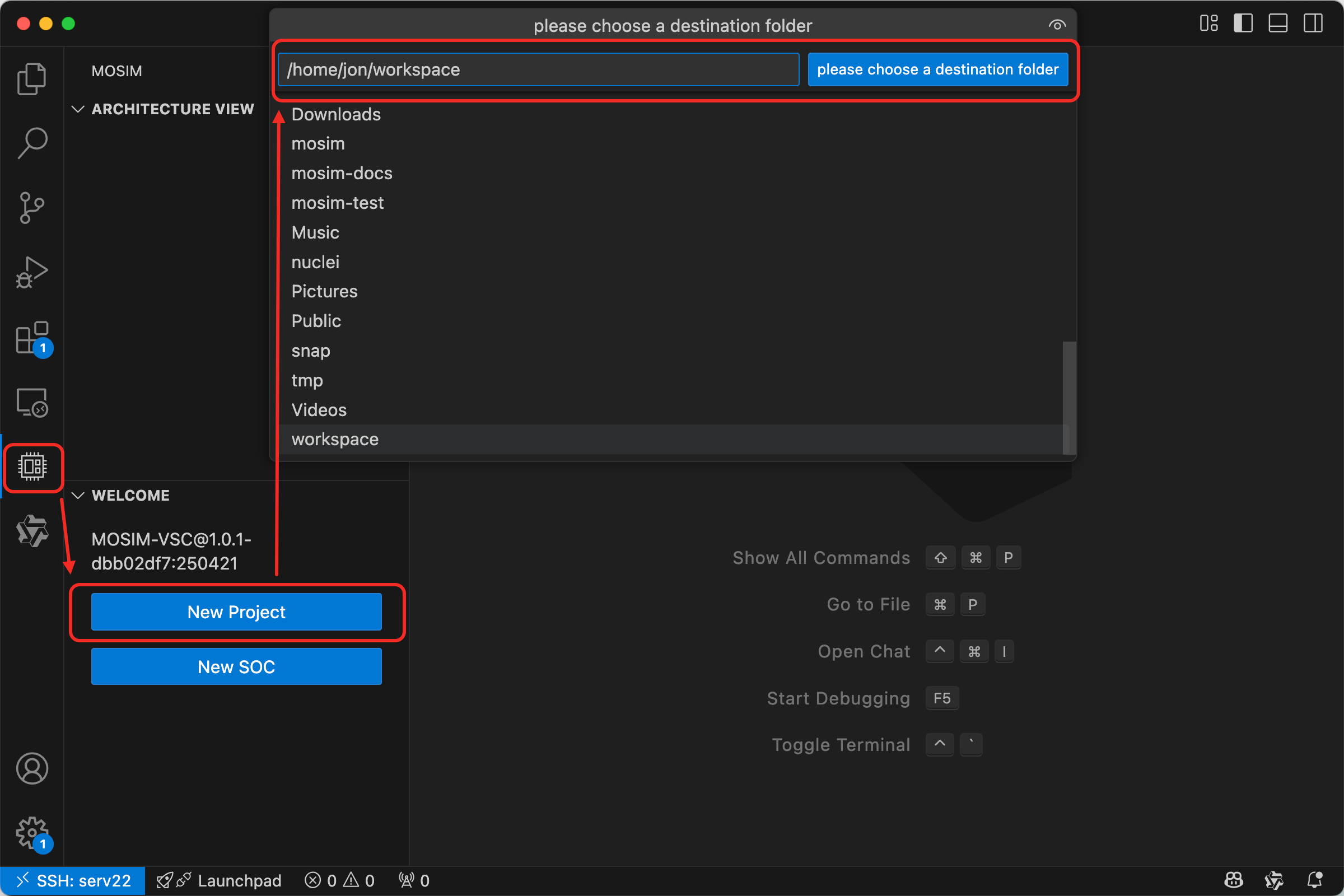This screenshot has height=896, width=1344.
Task: Toggle Secondary Side Bar from title bar
Action: 1313,24
